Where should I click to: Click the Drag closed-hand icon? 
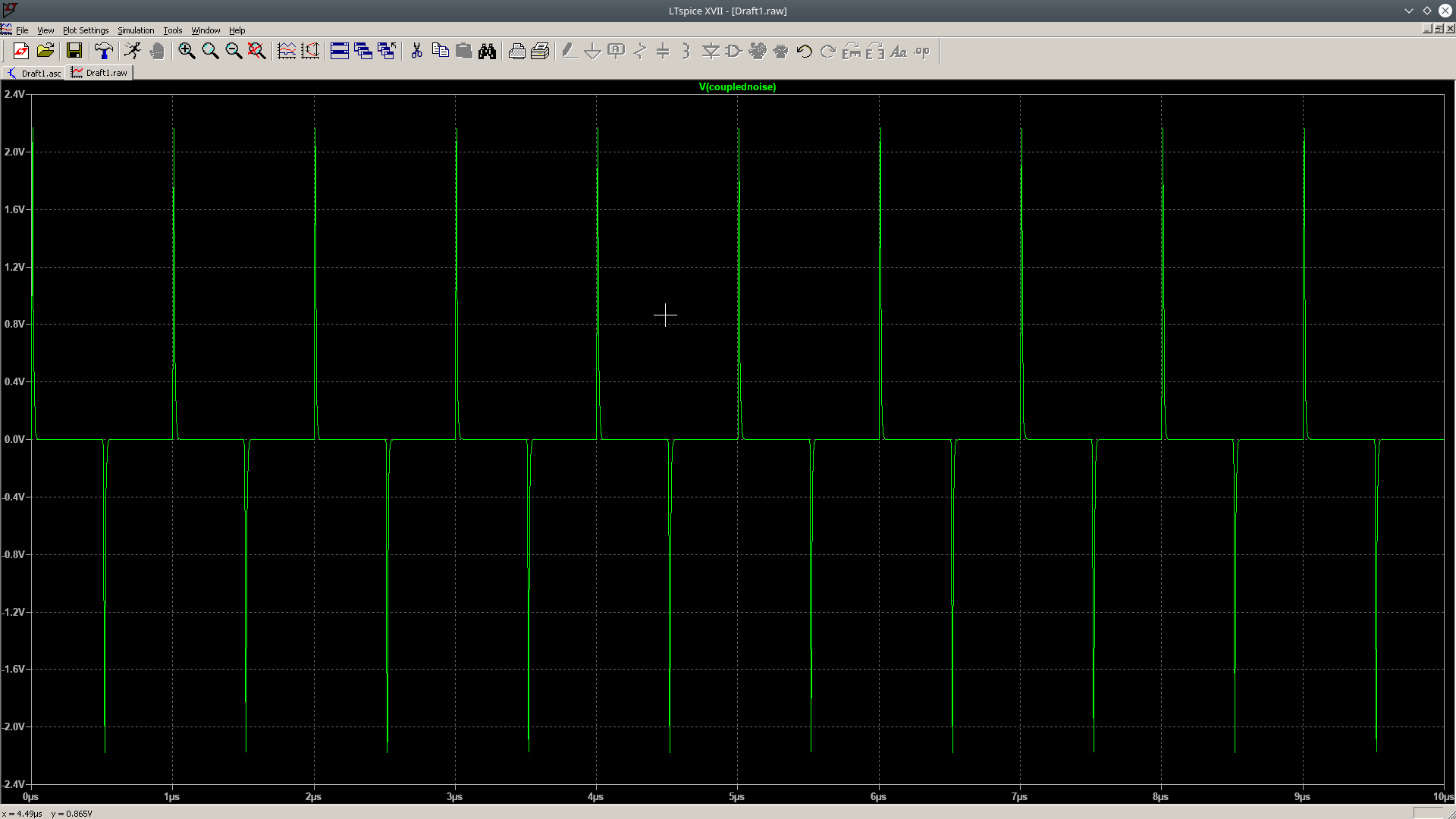[x=780, y=51]
